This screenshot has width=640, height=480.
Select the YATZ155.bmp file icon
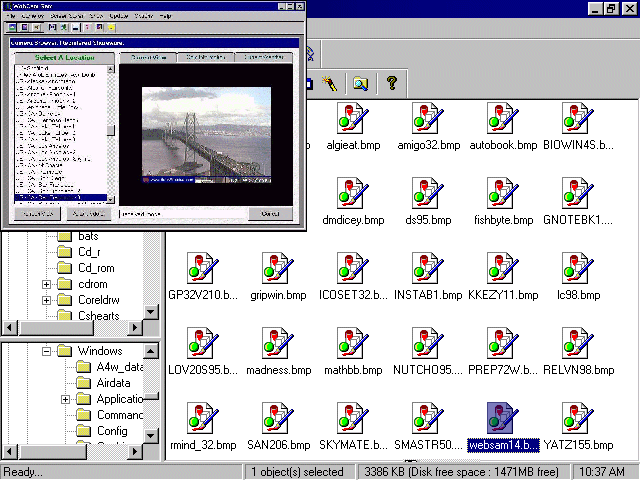point(575,420)
